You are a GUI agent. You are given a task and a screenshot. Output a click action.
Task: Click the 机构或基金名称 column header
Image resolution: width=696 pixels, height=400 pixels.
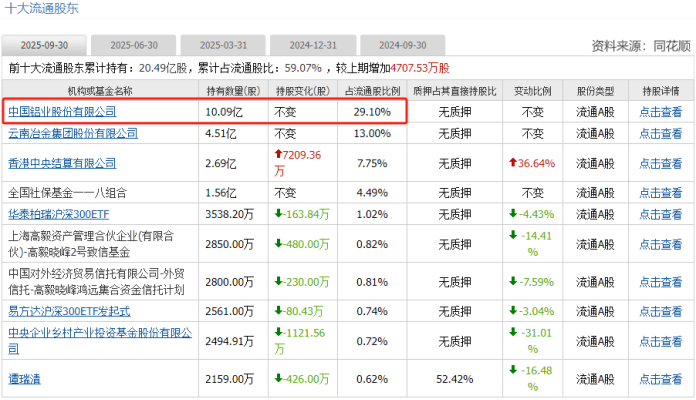[x=100, y=91]
